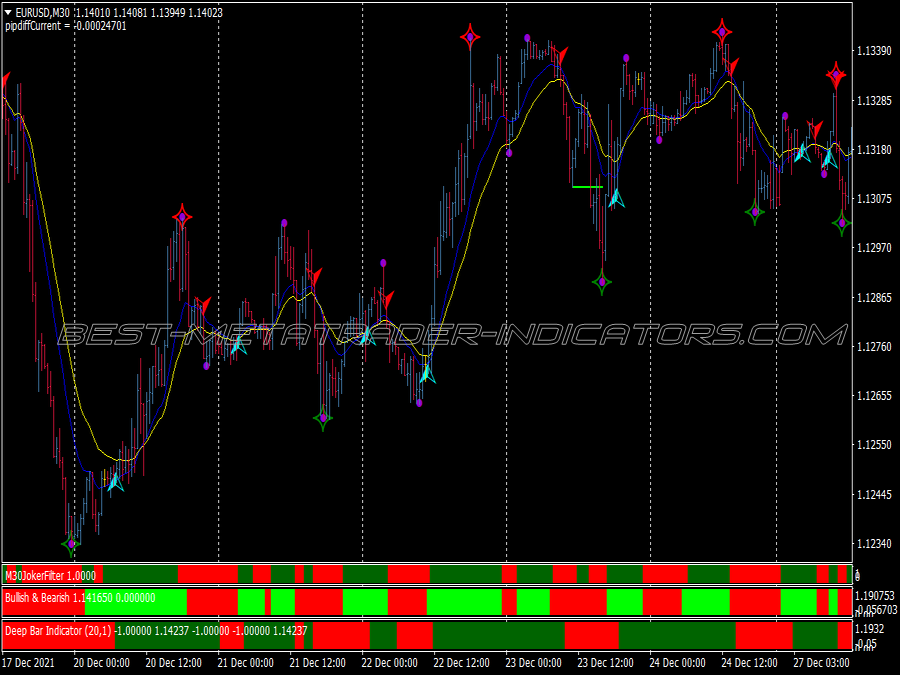Select the red star signal at the 24 Dec 12:00 peak
This screenshot has height=675, width=900.
(722, 32)
